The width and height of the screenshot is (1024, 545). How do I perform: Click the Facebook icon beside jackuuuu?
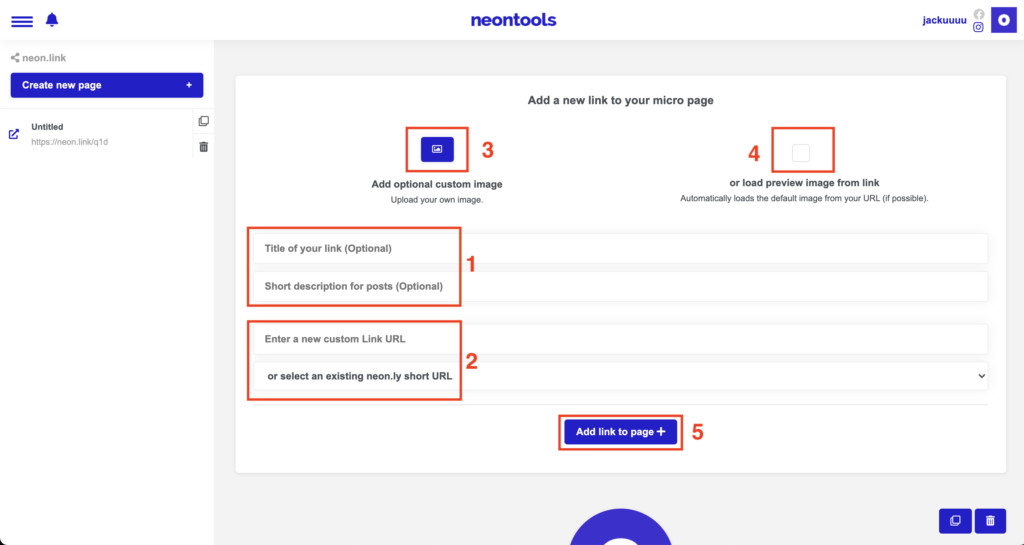pyautogui.click(x=978, y=14)
